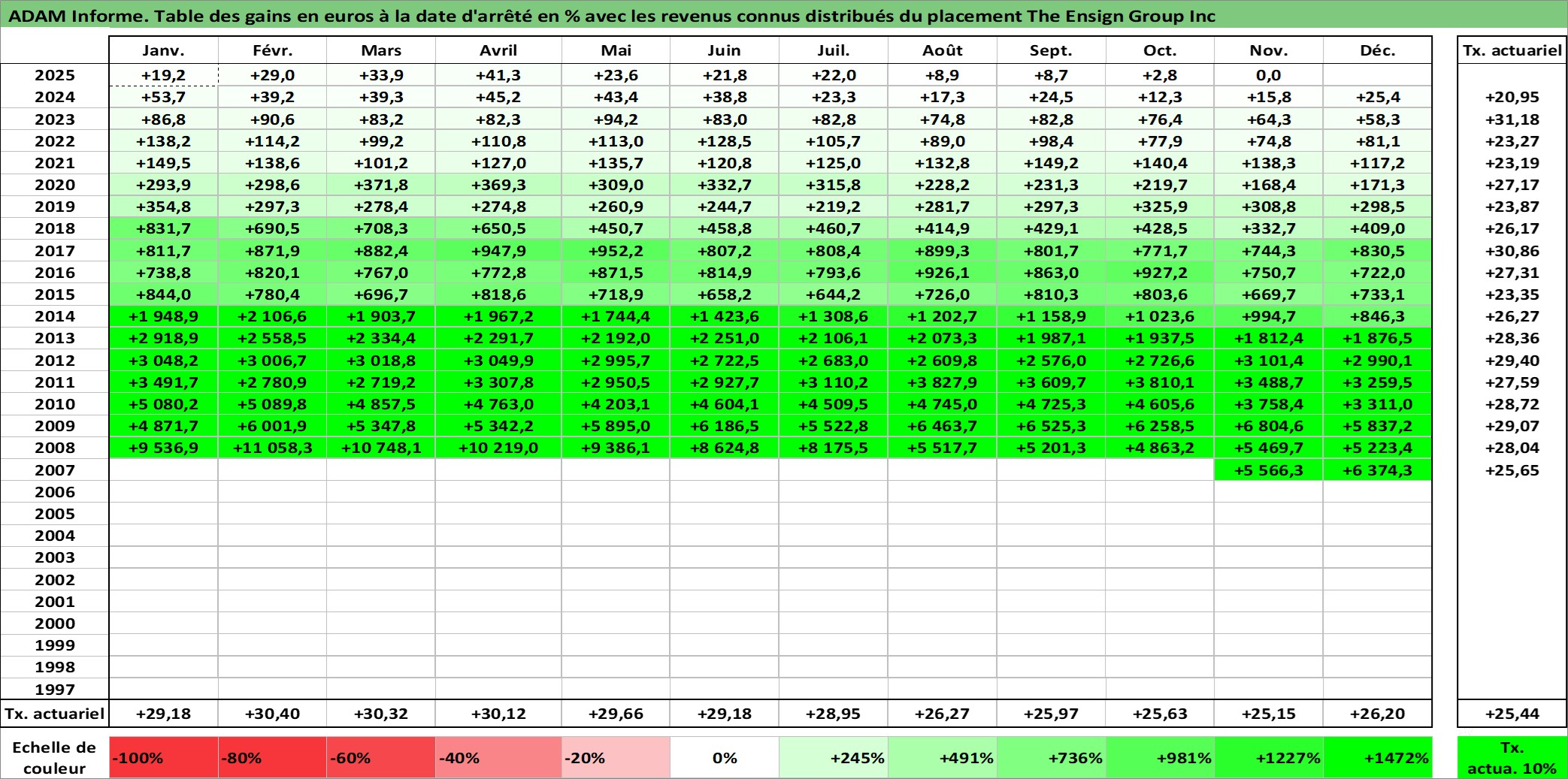Select the 2025 row label
Image resolution: width=1568 pixels, height=779 pixels.
click(x=55, y=75)
